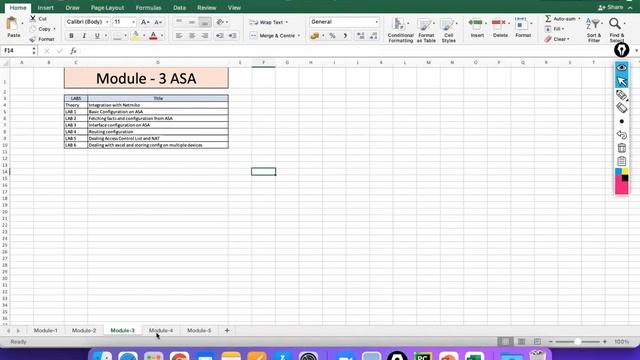This screenshot has width=640, height=360.
Task: Increase font size with large A icon
Action: 145,22
